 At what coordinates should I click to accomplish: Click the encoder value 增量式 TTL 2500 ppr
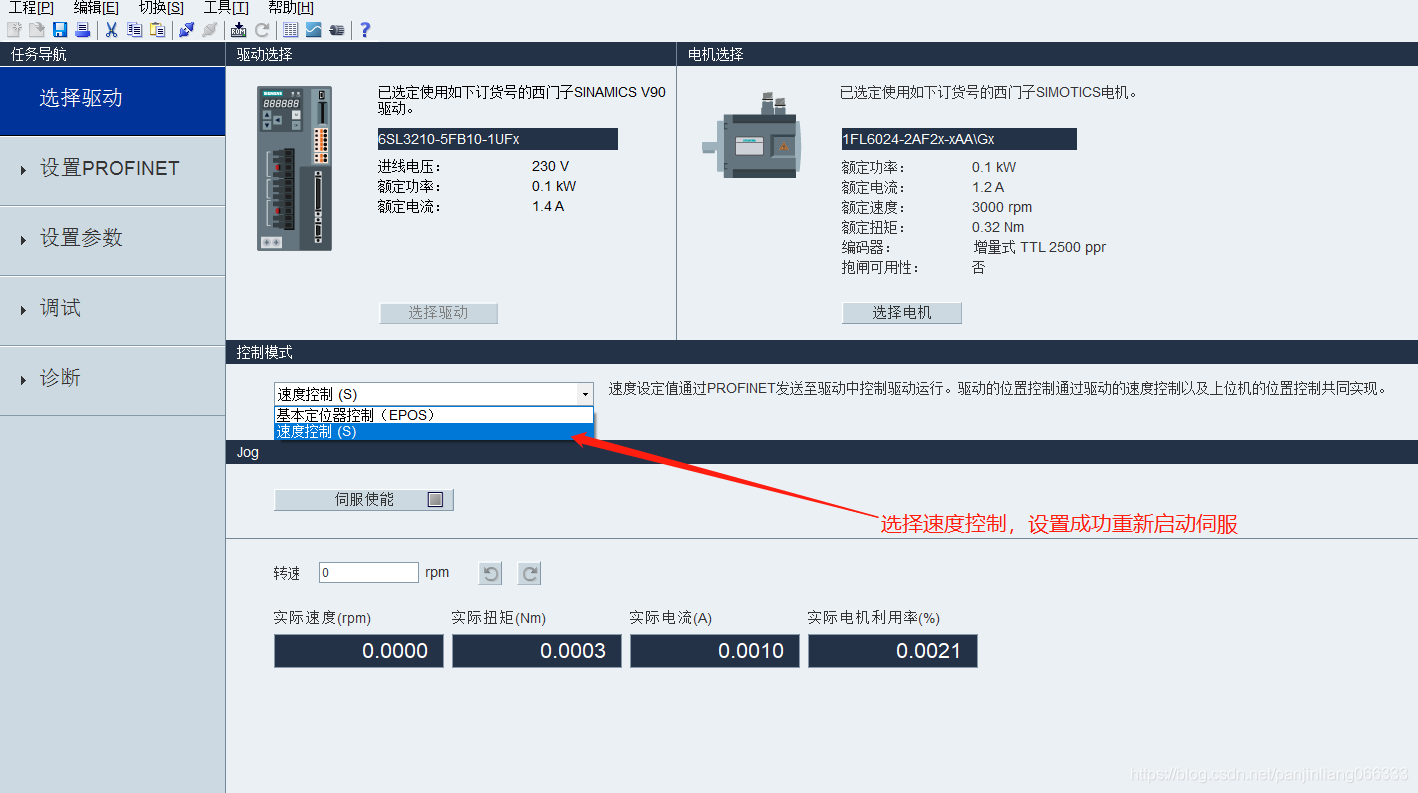[x=1040, y=247]
